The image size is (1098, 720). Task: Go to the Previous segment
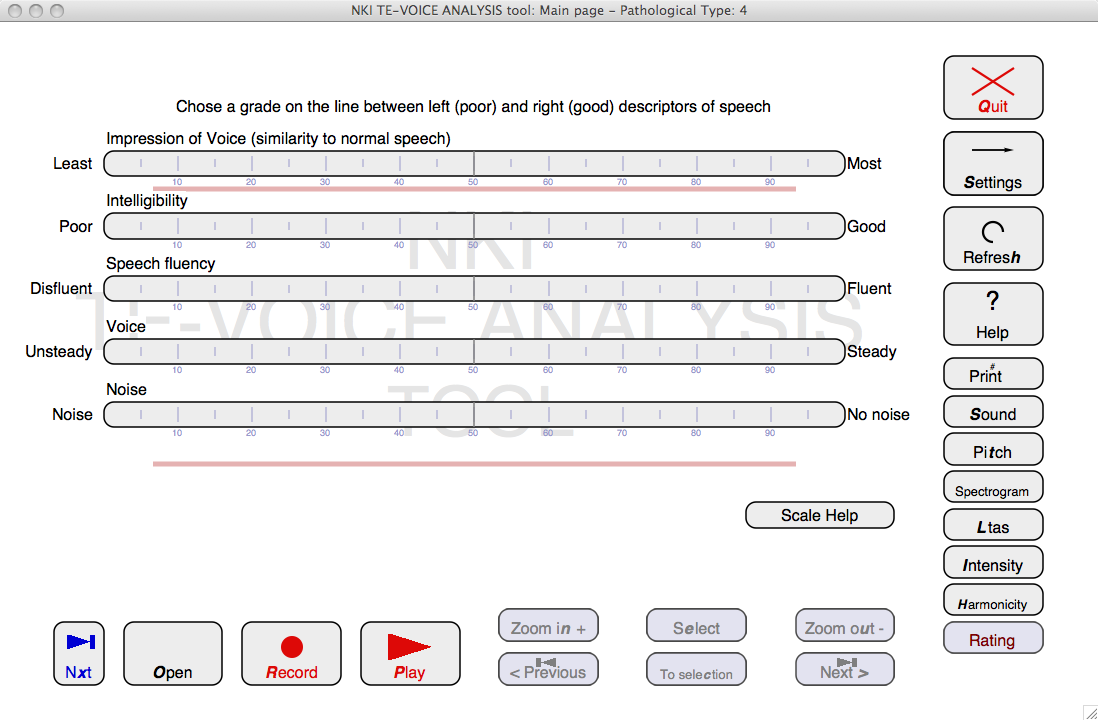click(x=548, y=670)
